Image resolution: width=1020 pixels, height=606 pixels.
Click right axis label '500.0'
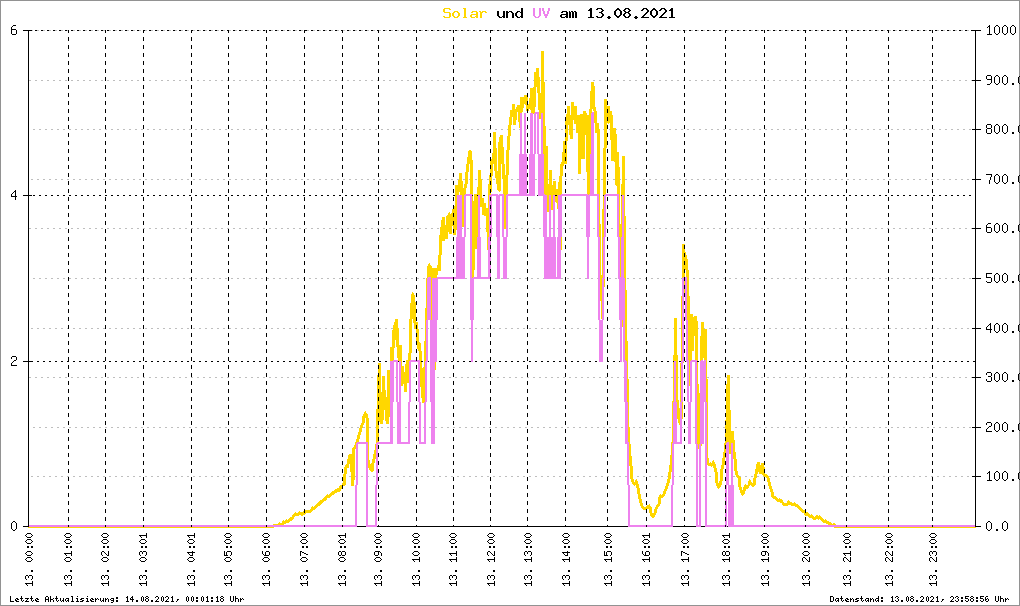(x=1000, y=278)
